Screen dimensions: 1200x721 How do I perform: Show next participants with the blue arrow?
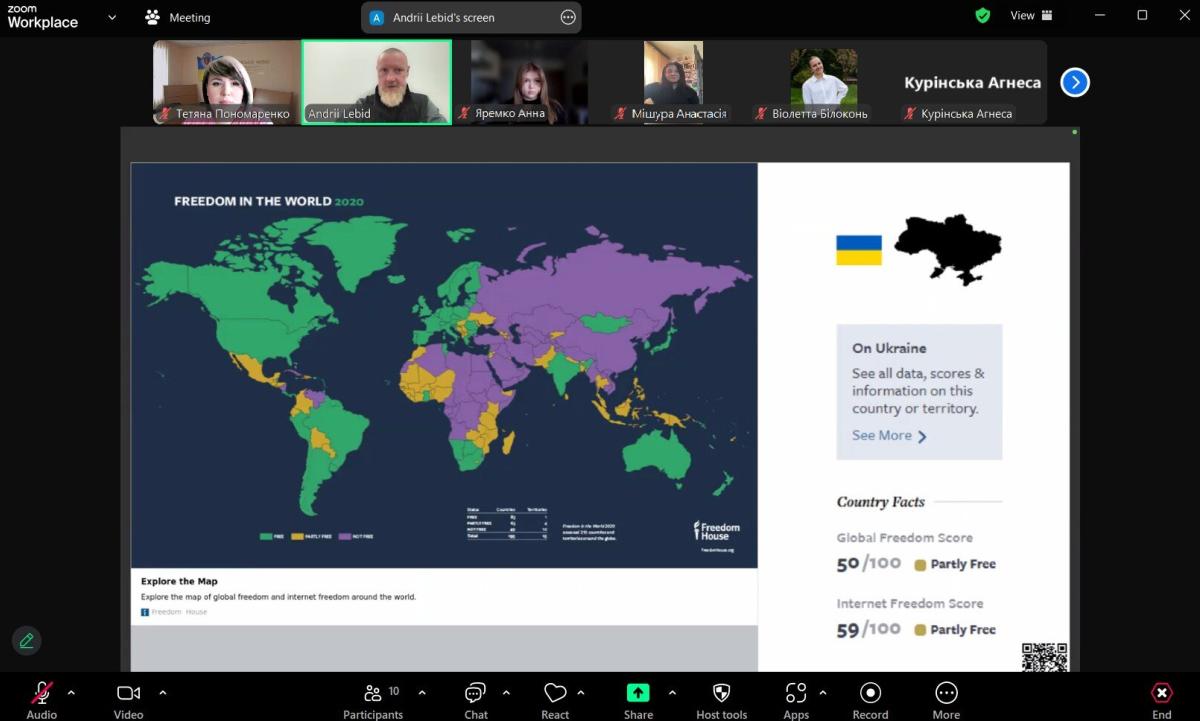(1075, 83)
